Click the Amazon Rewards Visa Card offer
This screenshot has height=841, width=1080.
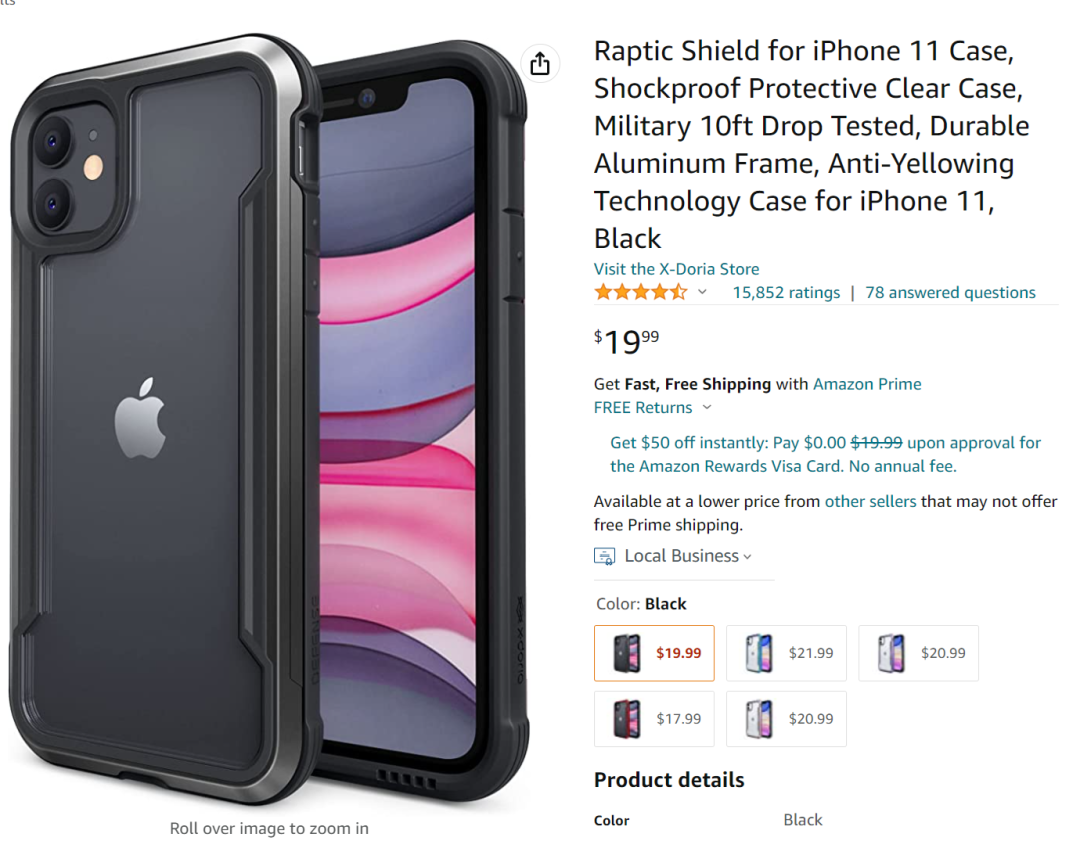pyautogui.click(x=825, y=454)
